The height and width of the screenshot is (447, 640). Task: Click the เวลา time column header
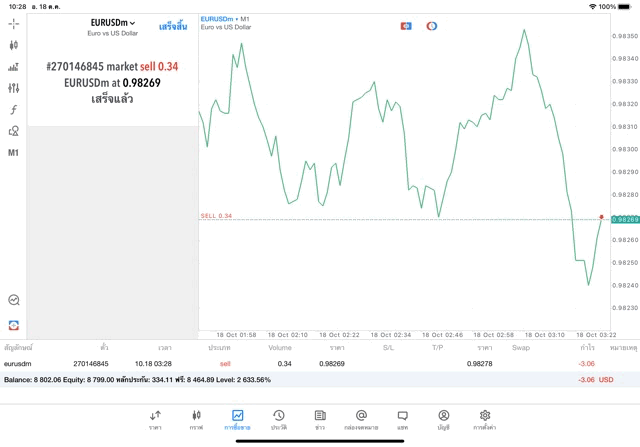[x=165, y=348]
